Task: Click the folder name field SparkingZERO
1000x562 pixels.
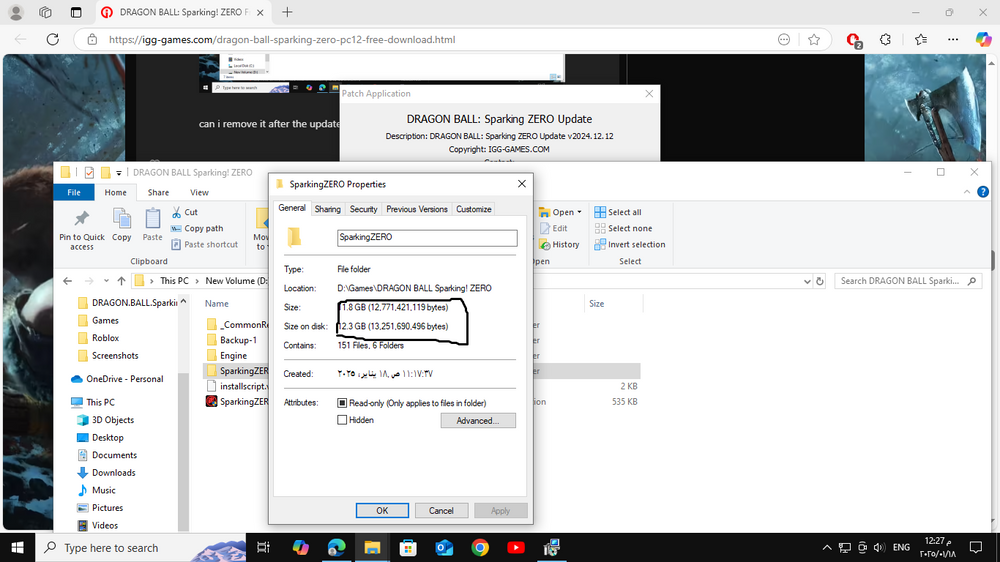Action: (x=427, y=237)
